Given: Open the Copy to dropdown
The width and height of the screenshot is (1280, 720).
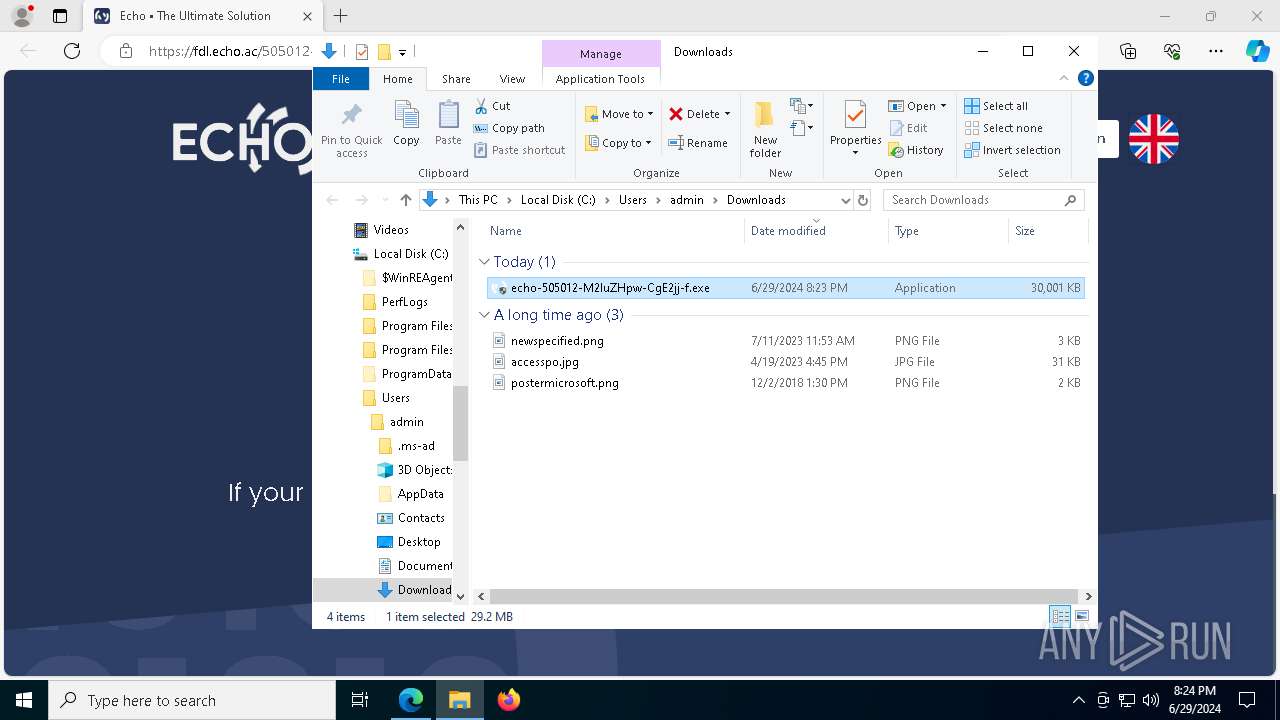Looking at the screenshot, I should 619,143.
